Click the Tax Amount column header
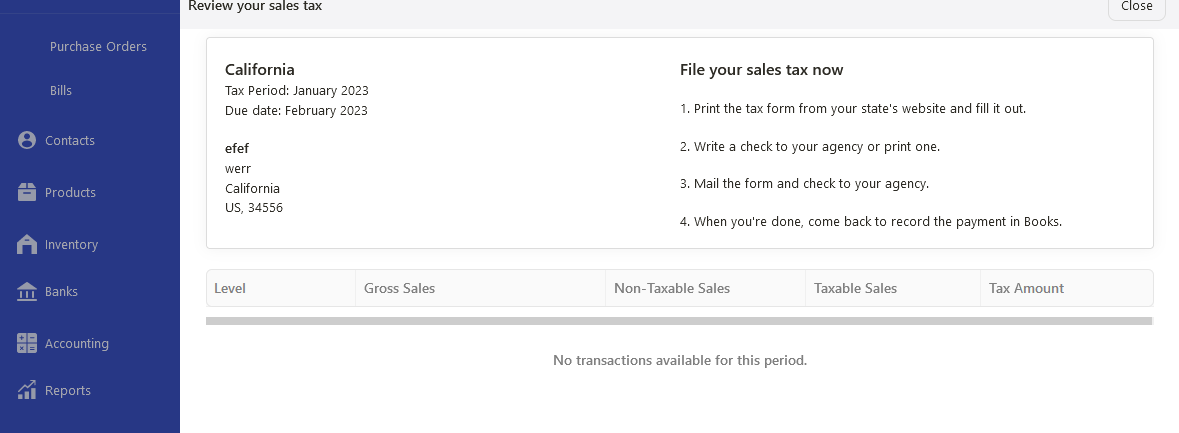This screenshot has width=1179, height=433. click(1066, 288)
